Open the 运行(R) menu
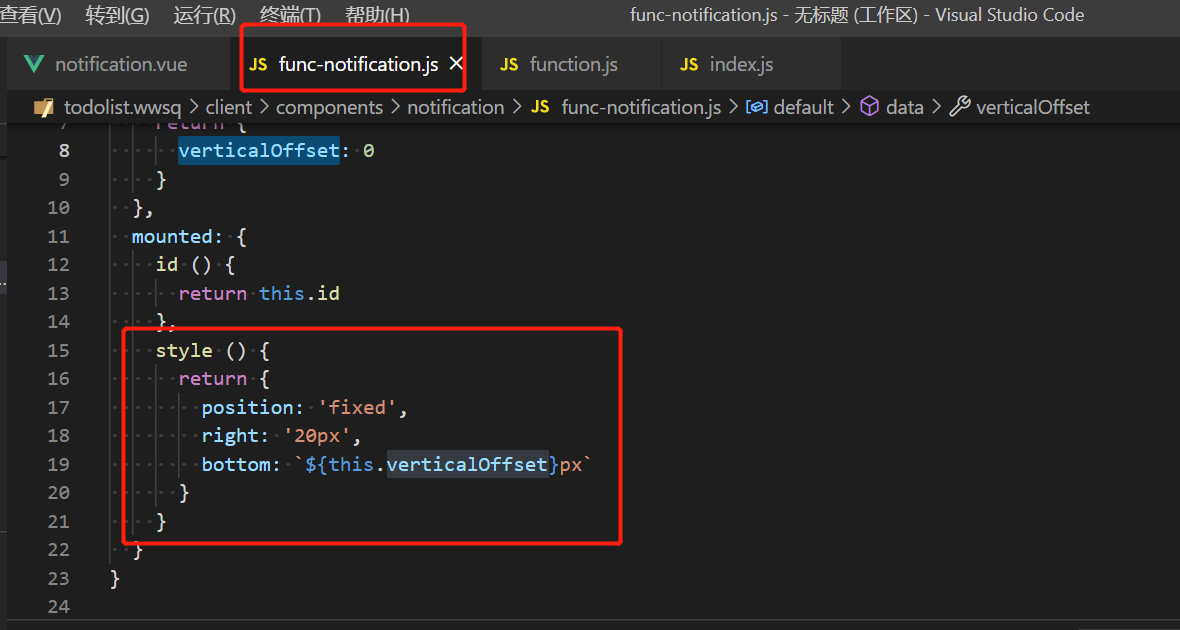 (204, 15)
